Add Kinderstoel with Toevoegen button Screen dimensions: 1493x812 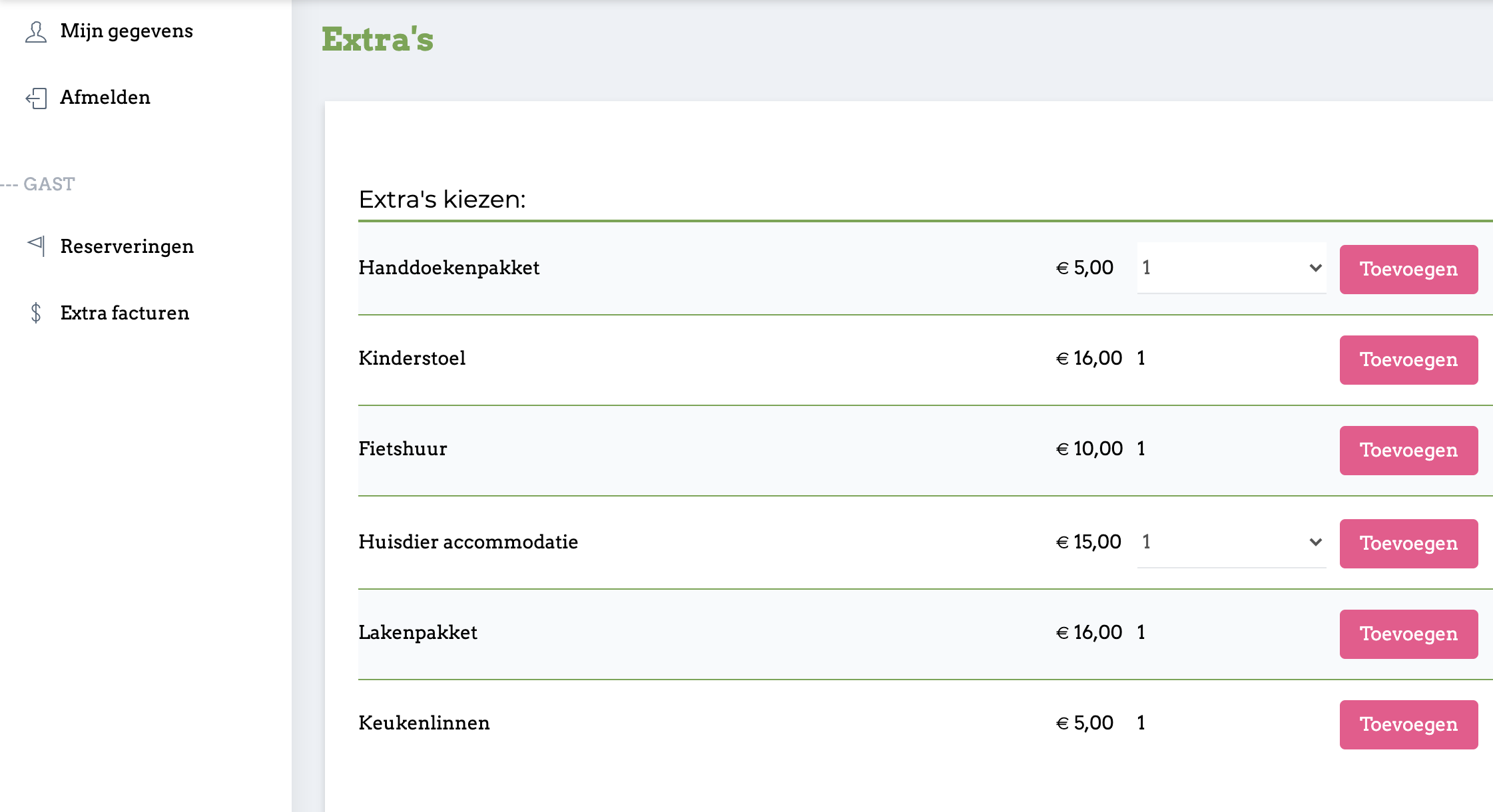tap(1408, 359)
